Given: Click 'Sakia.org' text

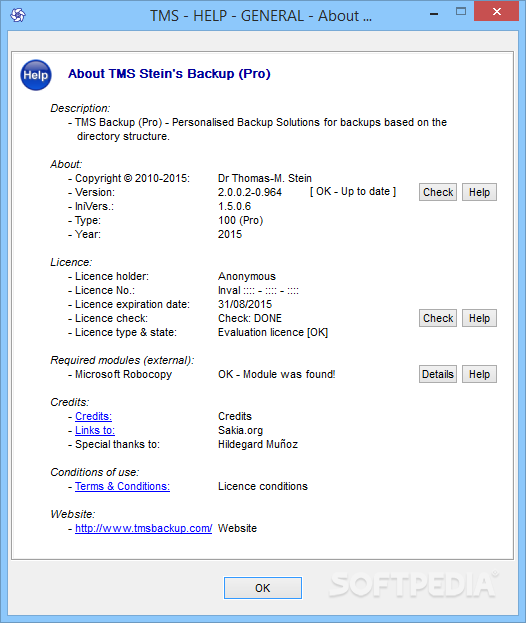Looking at the screenshot, I should pyautogui.click(x=240, y=430).
